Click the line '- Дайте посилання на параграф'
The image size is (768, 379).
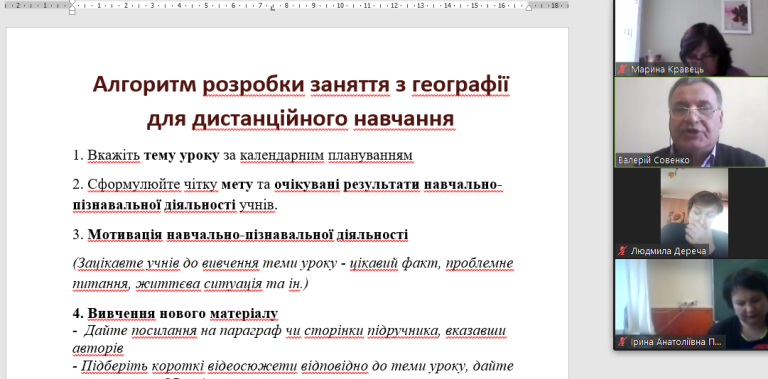[x=289, y=332]
